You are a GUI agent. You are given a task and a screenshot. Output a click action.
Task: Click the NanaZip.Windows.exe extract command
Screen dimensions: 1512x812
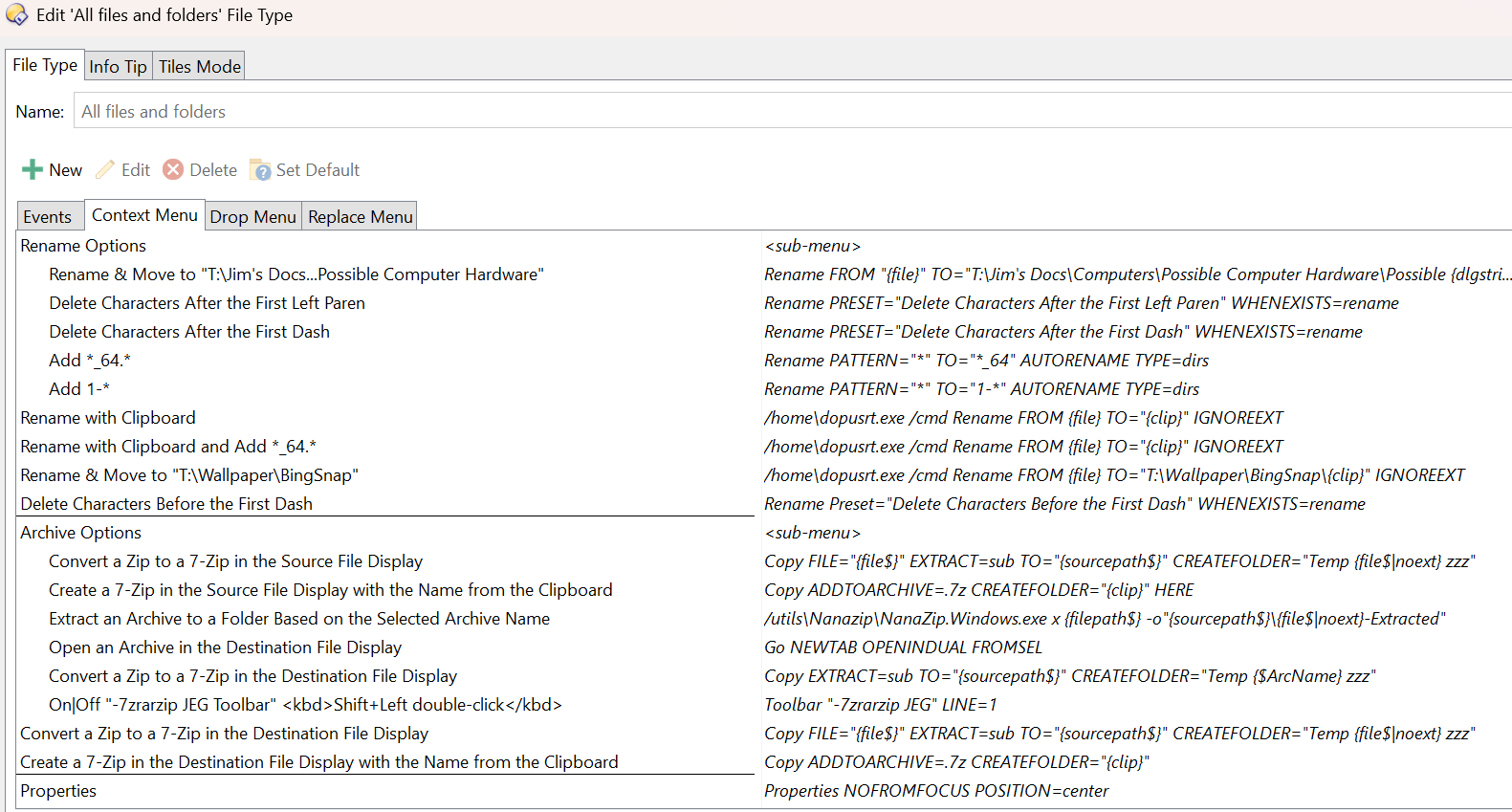(x=1105, y=619)
